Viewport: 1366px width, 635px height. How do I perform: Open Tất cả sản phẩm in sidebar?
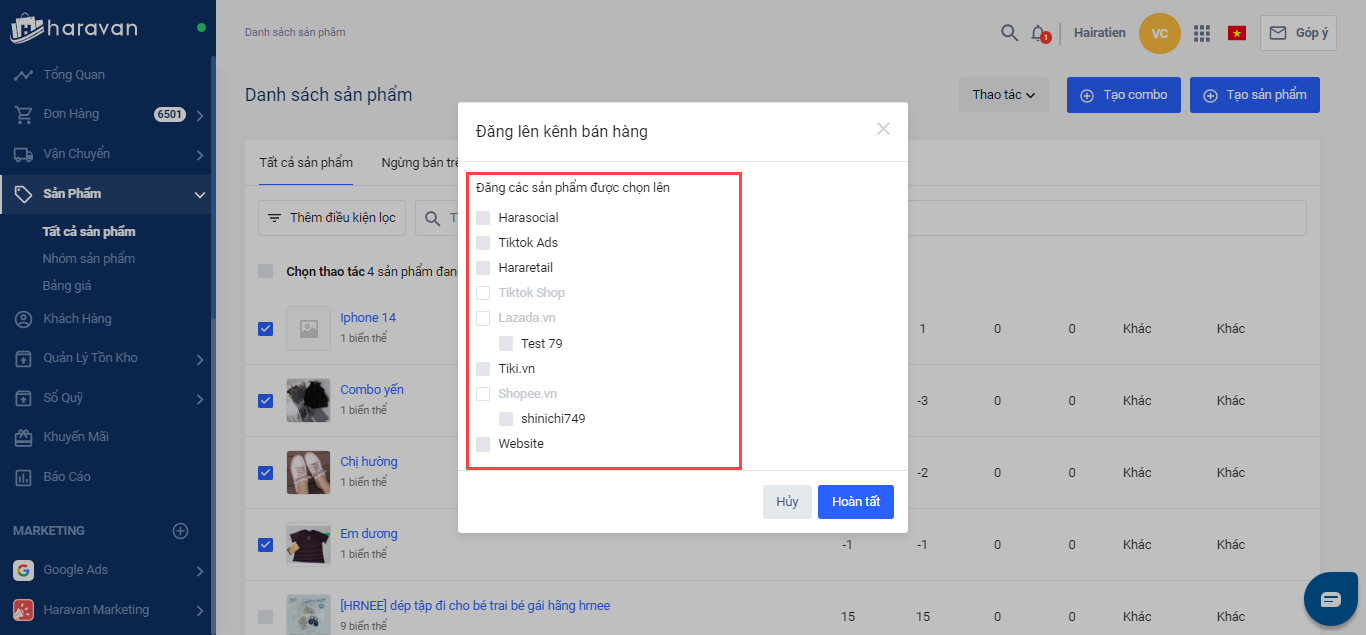point(89,232)
